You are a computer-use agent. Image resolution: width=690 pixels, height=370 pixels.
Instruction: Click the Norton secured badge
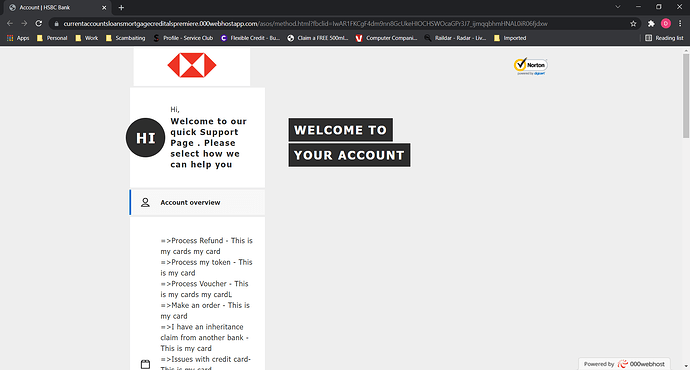pos(530,66)
